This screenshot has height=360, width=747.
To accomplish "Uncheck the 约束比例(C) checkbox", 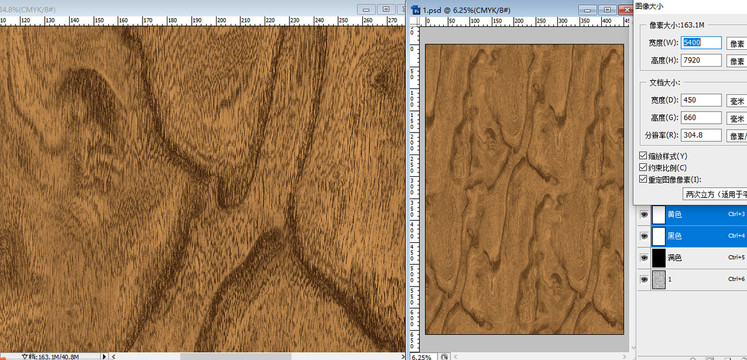I will coord(643,168).
